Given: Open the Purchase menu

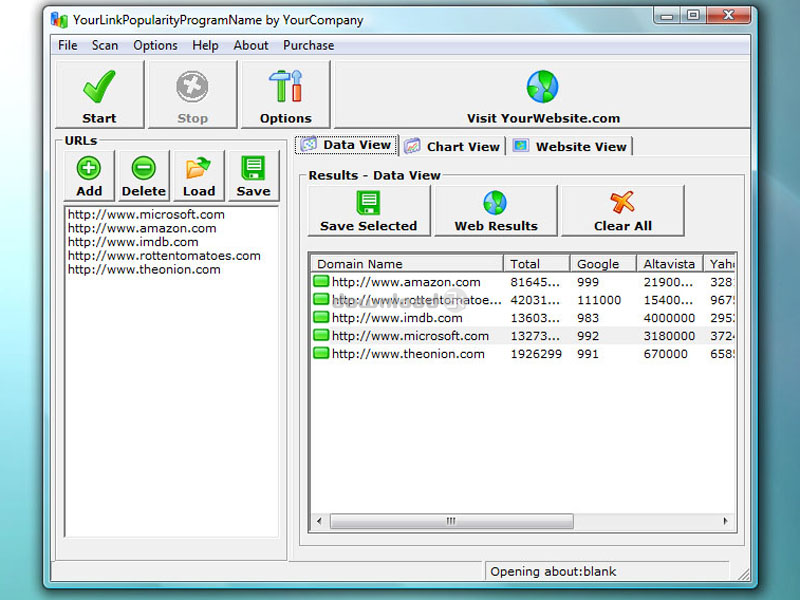Looking at the screenshot, I should coord(308,45).
